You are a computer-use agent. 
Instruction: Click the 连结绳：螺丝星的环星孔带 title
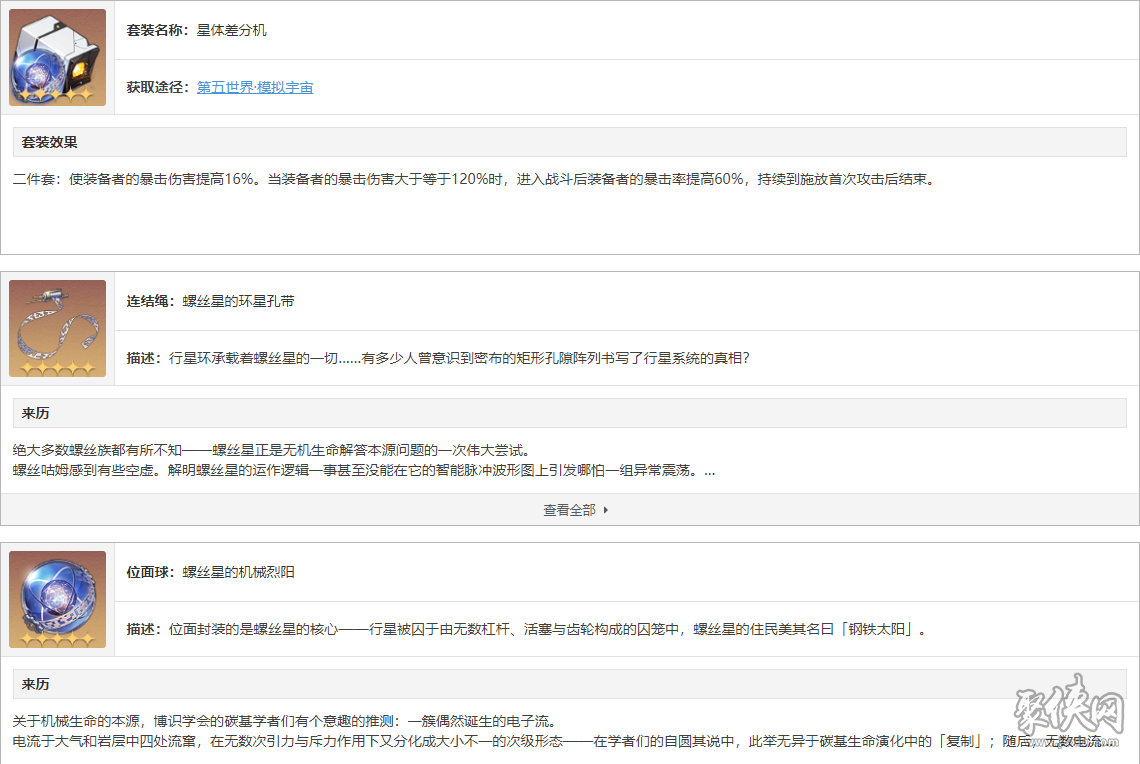(x=211, y=302)
